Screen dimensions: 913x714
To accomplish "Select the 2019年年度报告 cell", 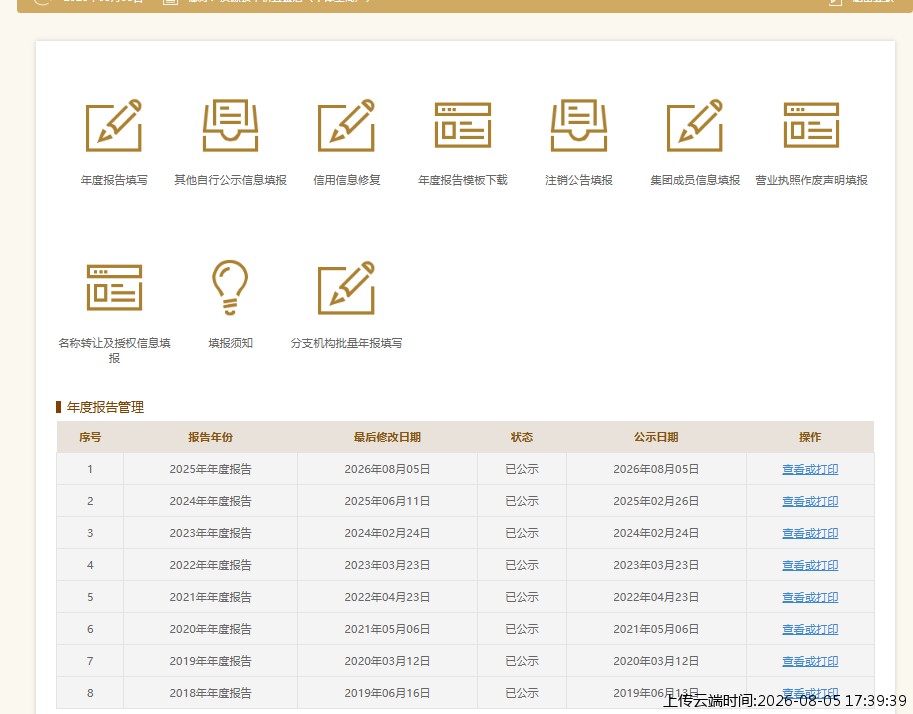I will click(210, 661).
